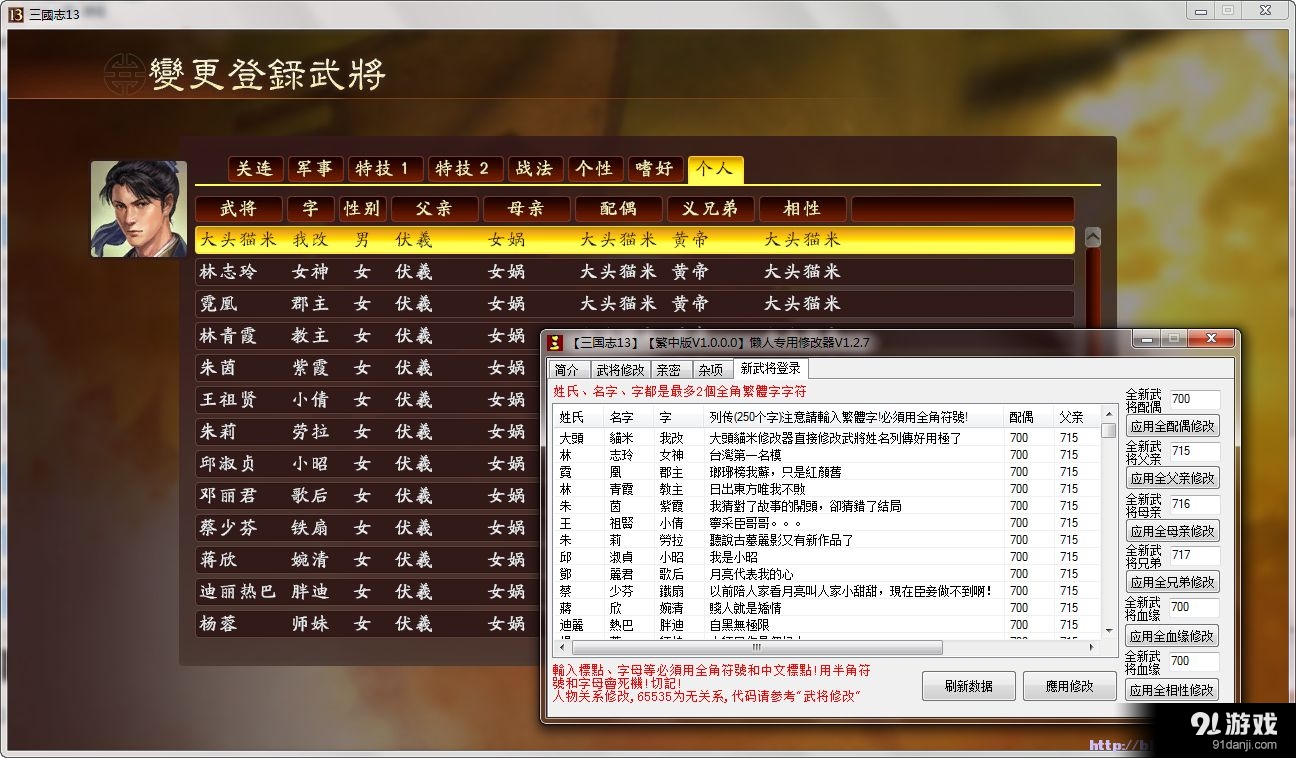The height and width of the screenshot is (758, 1296).
Task: Open the 关连 tab in the game
Action: click(256, 169)
